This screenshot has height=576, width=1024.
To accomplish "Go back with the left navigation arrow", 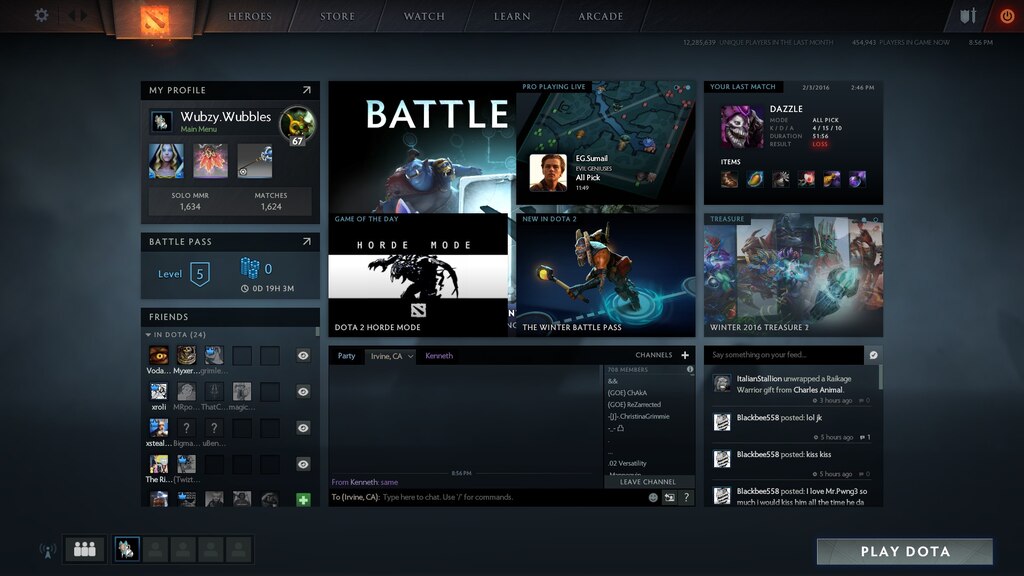I will [71, 15].
